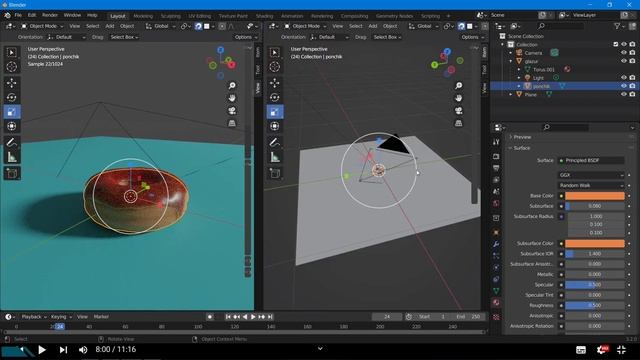Hide the ponchik object with its eye icon

click(x=624, y=86)
